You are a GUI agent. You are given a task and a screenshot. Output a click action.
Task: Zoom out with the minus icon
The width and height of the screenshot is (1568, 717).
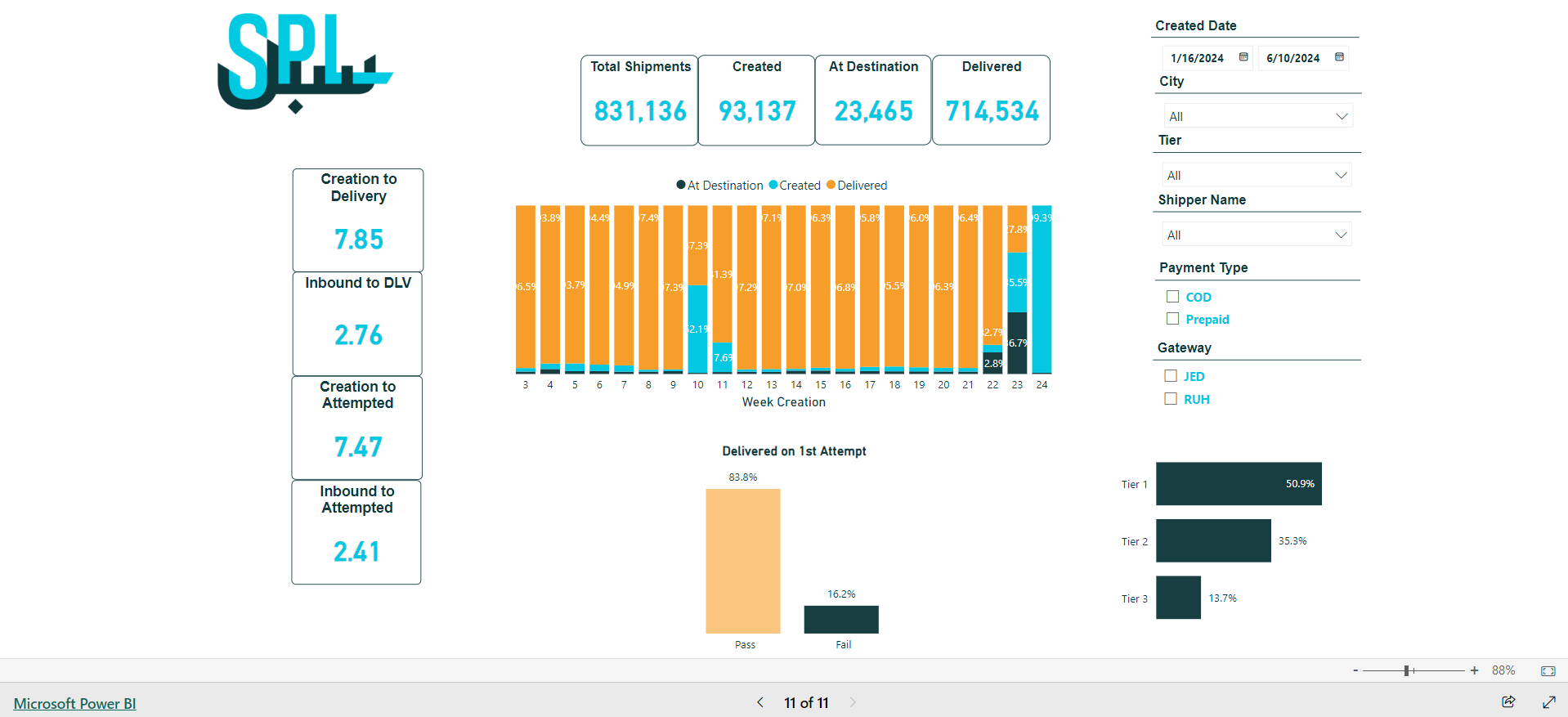click(1355, 670)
